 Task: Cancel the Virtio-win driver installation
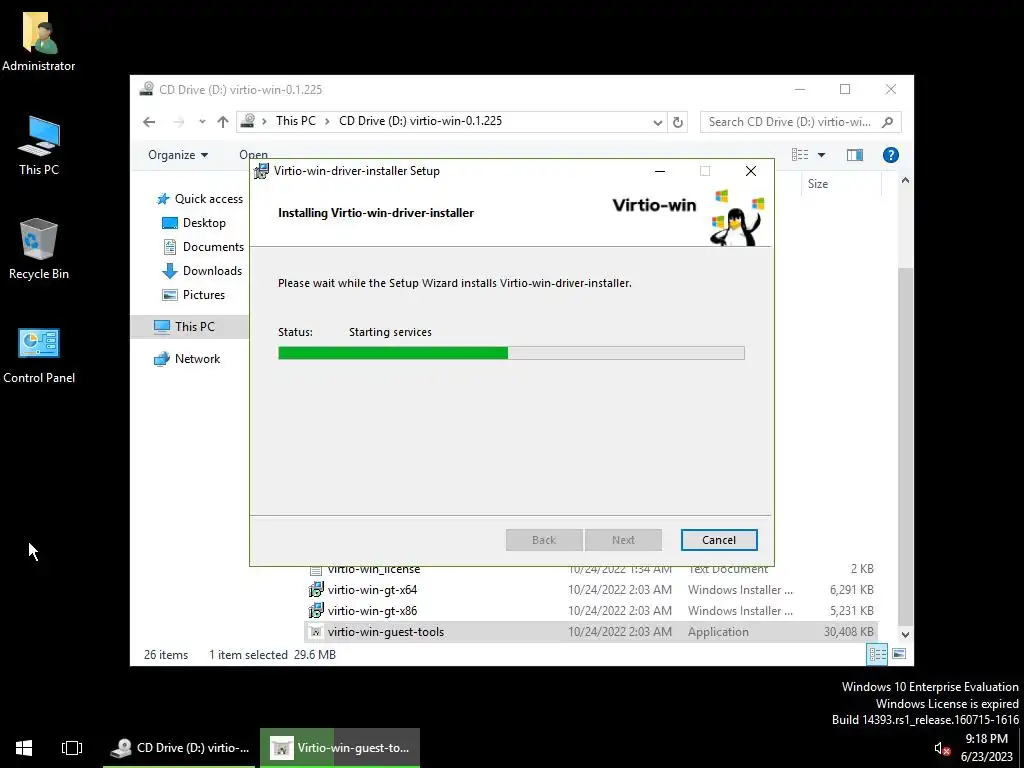[719, 540]
